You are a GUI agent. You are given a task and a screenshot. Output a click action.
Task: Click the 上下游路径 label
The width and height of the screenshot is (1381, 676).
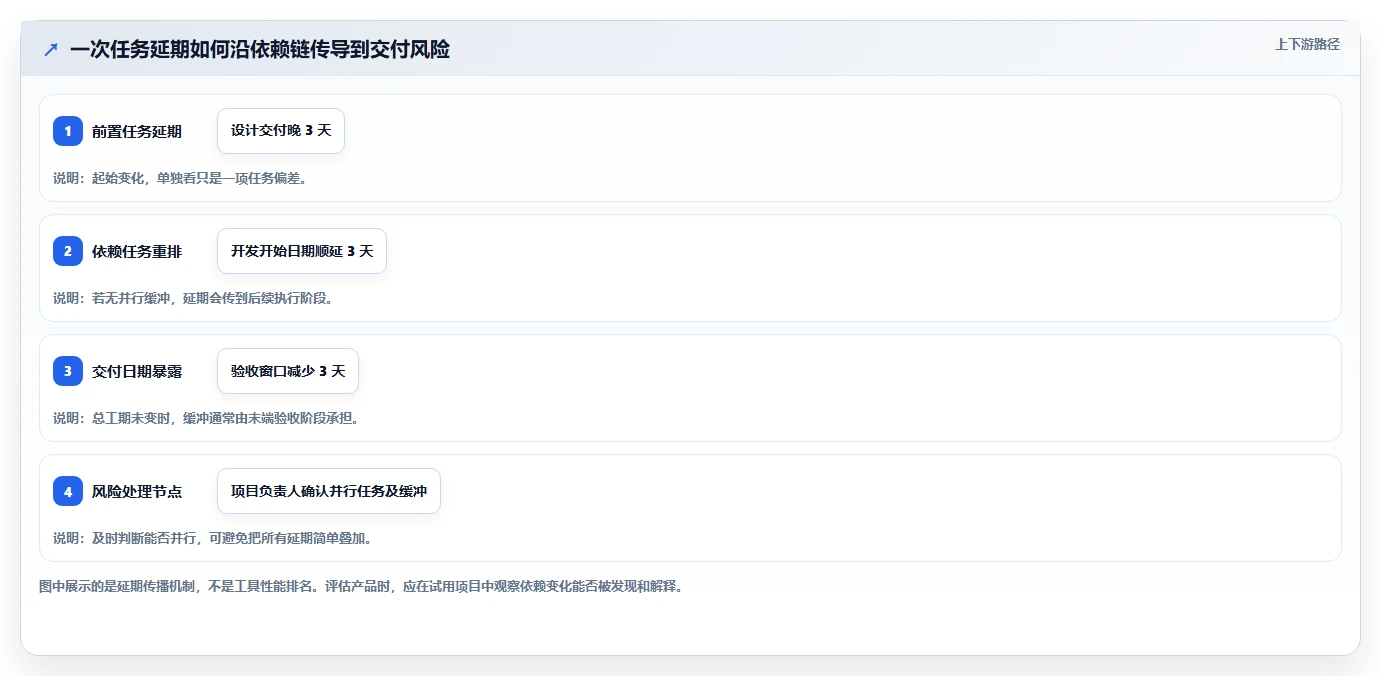[1307, 44]
